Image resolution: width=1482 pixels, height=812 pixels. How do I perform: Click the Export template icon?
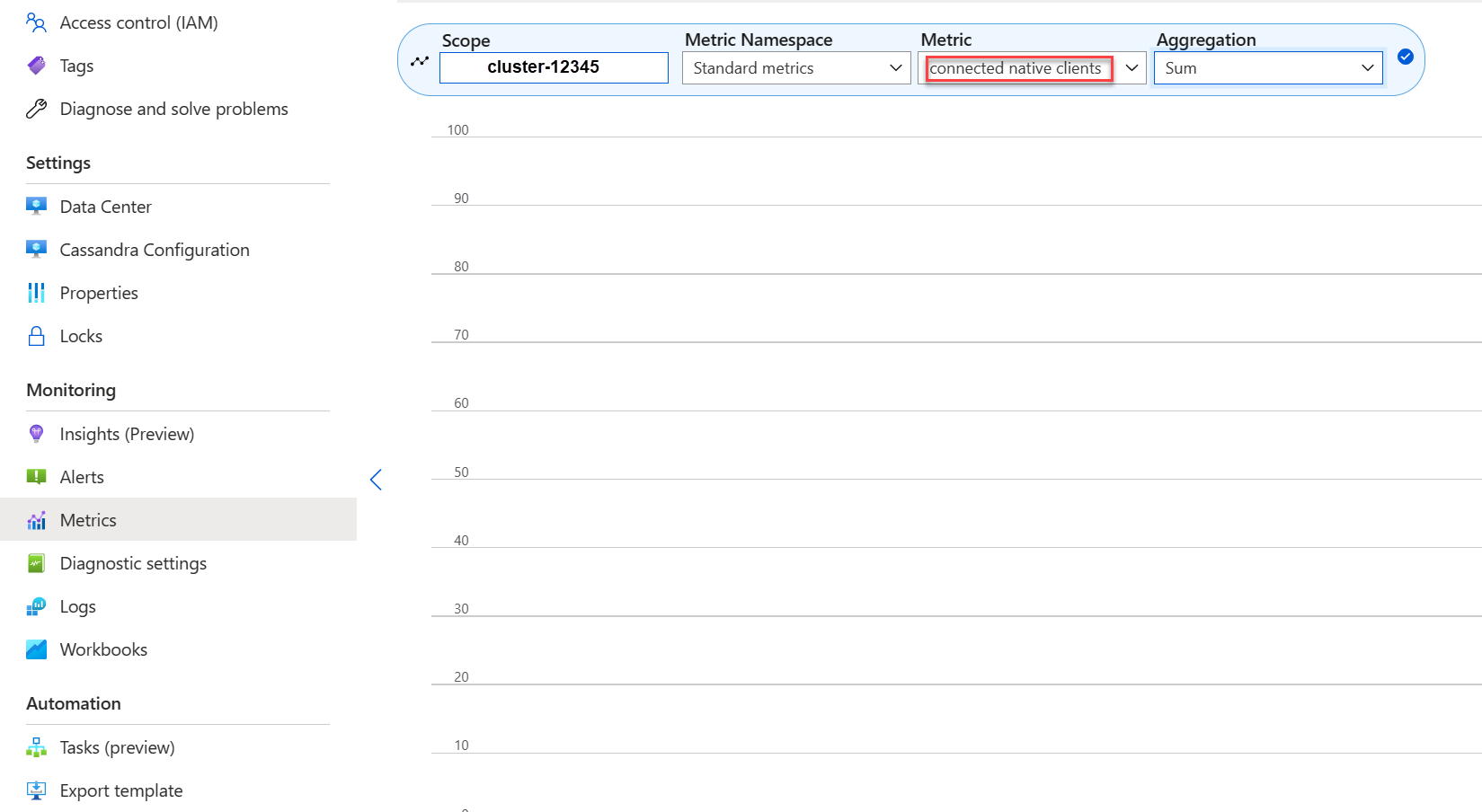click(x=36, y=790)
